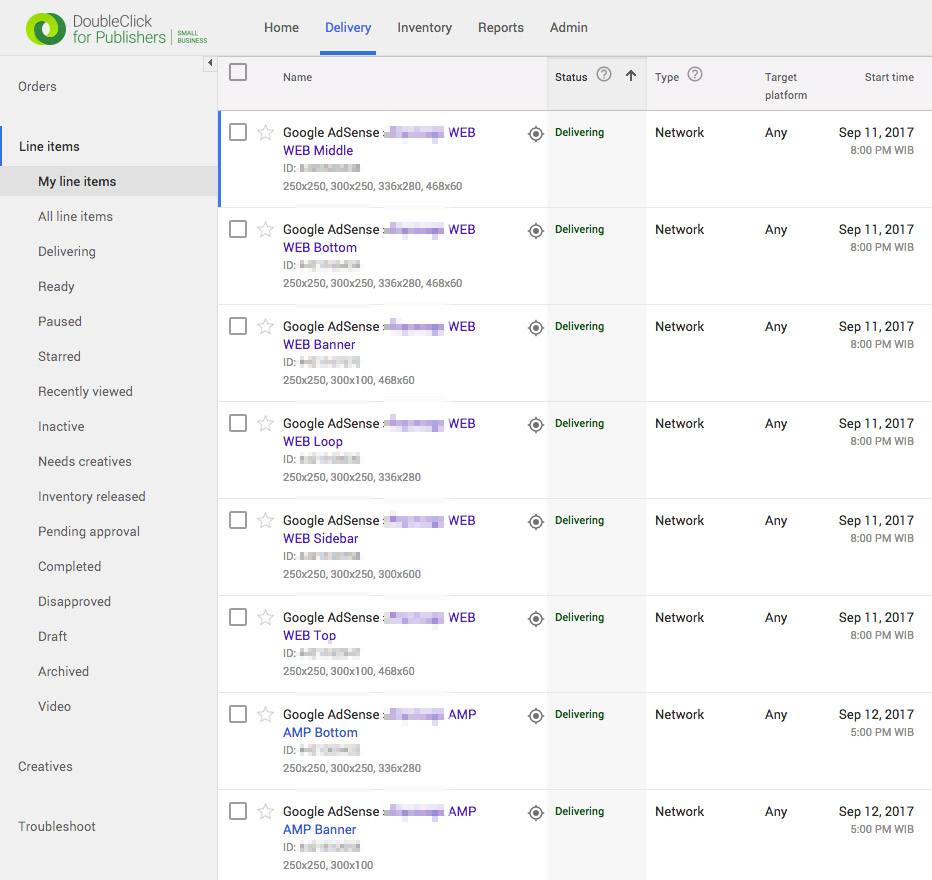This screenshot has height=880, width=932.
Task: Star the WEB Loop line item
Action: [x=265, y=423]
